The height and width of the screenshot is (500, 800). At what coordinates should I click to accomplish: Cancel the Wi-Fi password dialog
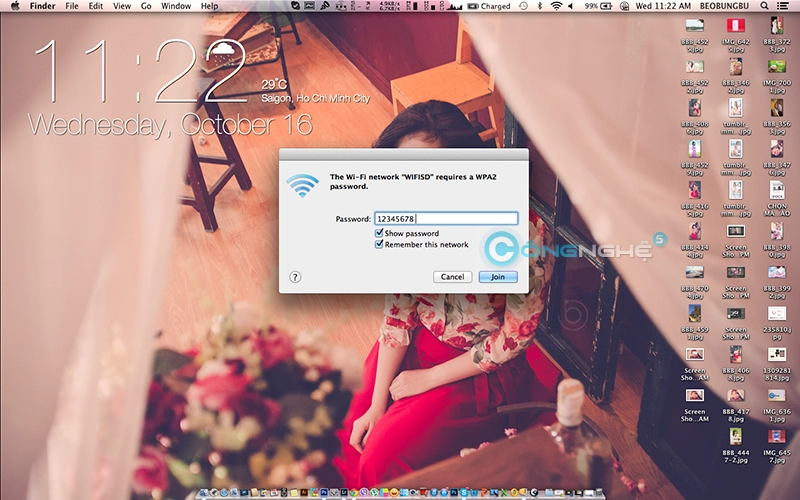[453, 277]
